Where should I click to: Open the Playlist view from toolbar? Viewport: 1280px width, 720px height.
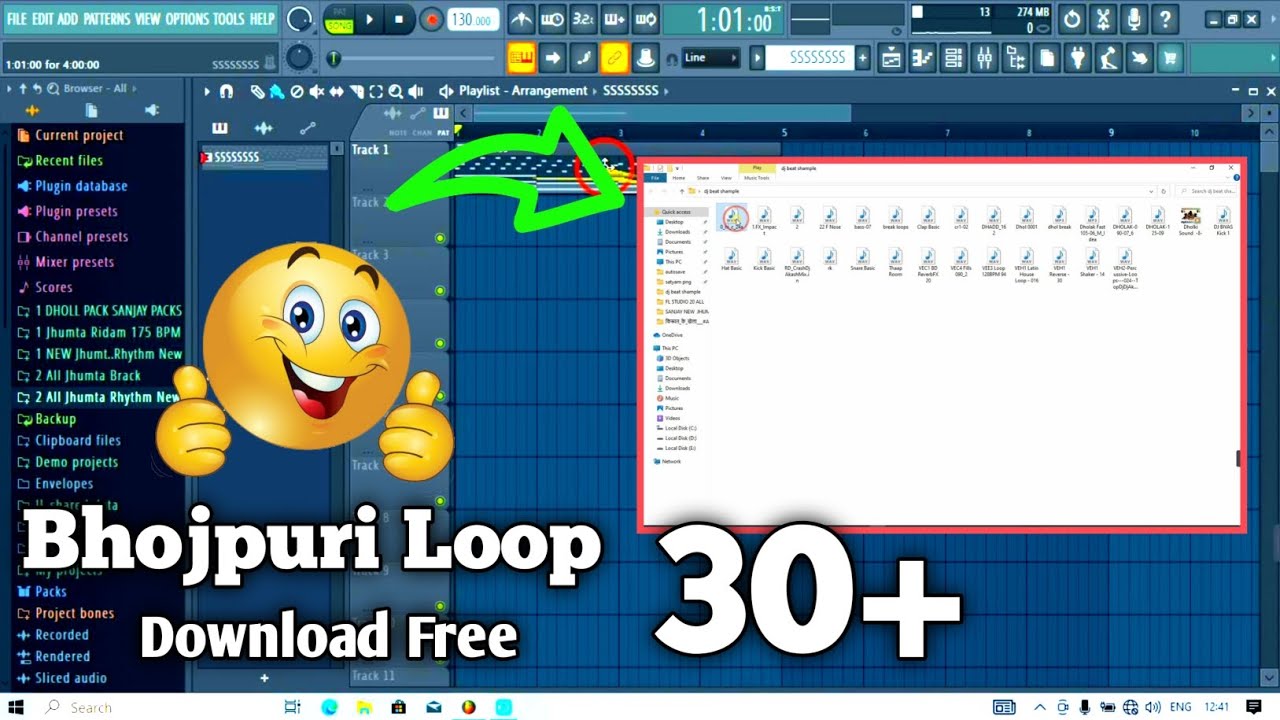(x=890, y=58)
